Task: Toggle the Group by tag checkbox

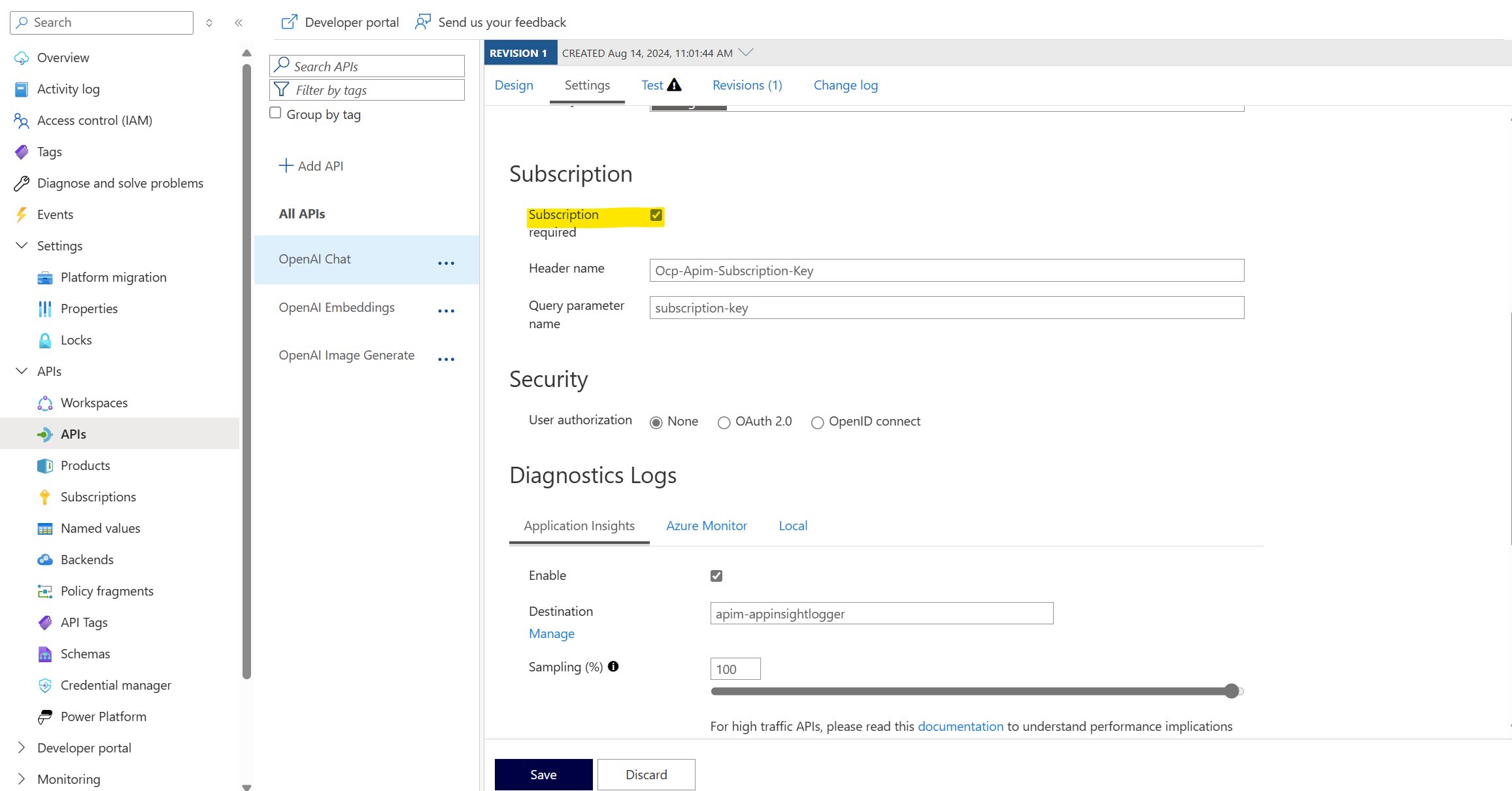Action: (x=275, y=112)
